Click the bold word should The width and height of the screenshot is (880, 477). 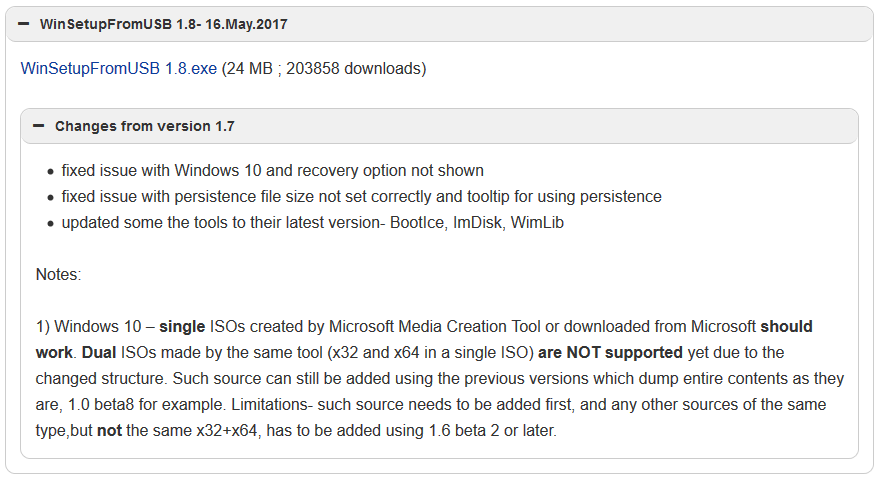(786, 327)
